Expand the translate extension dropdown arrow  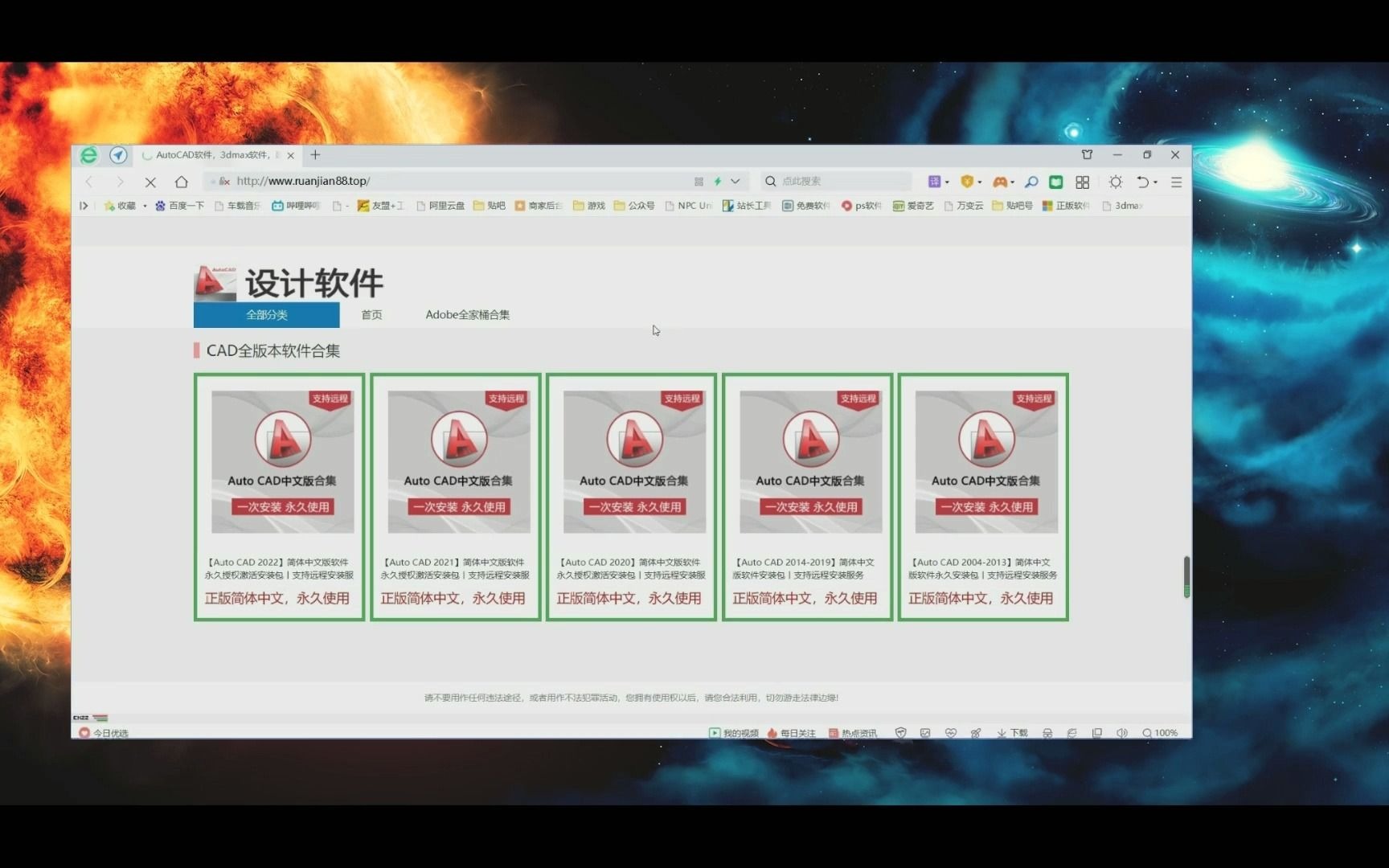(x=947, y=182)
